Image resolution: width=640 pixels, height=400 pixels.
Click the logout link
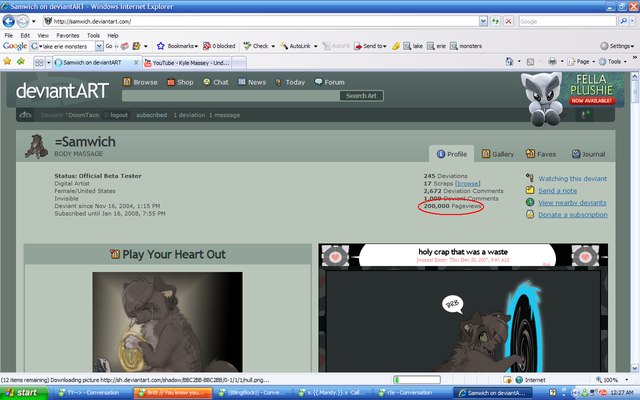tap(119, 115)
